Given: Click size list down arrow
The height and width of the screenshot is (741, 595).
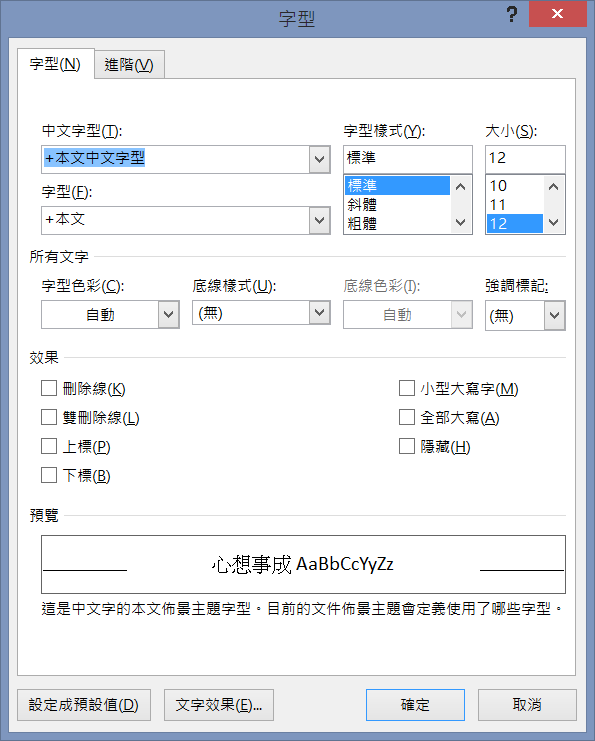Looking at the screenshot, I should (x=553, y=223).
